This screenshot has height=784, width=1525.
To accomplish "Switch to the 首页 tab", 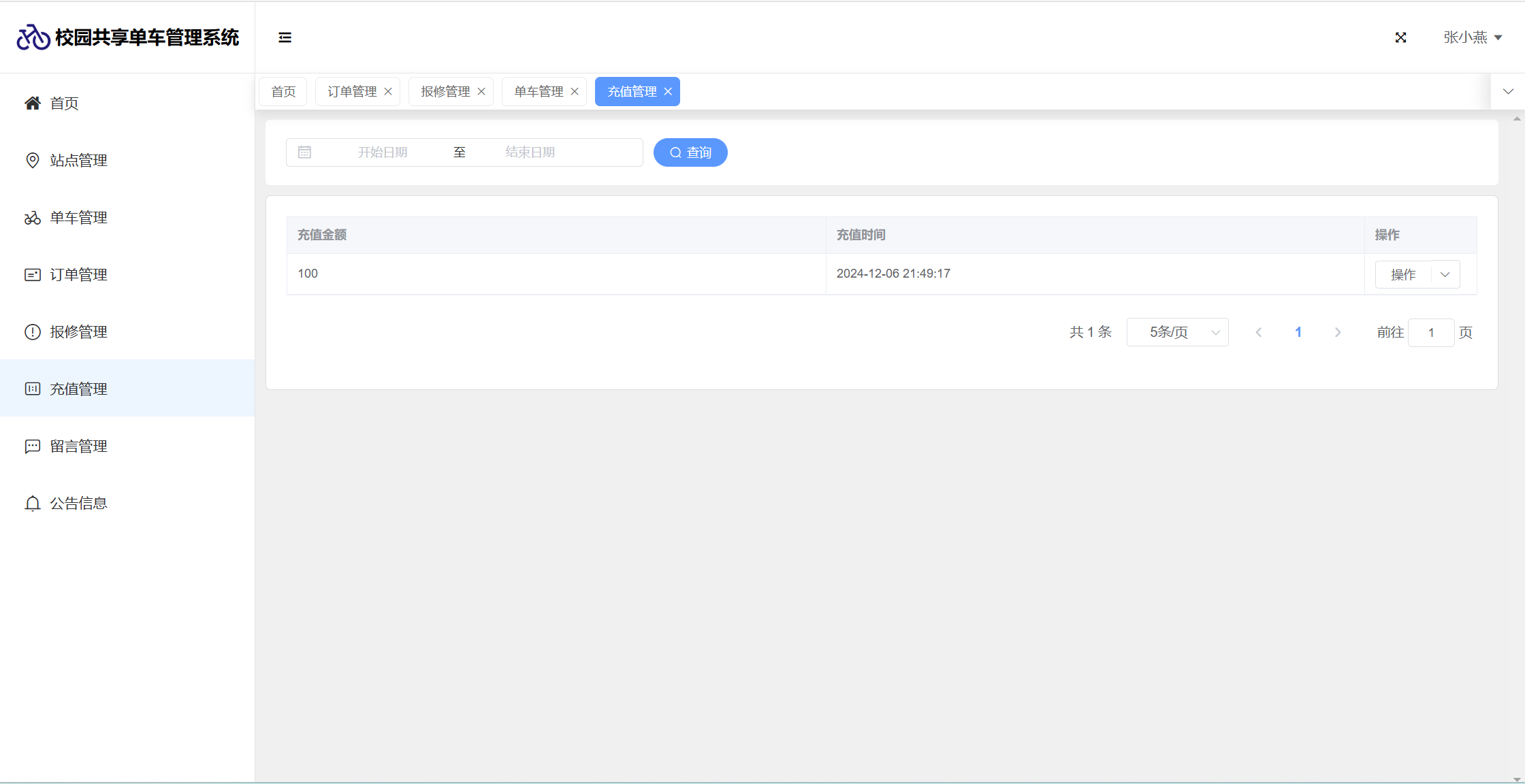I will click(283, 92).
